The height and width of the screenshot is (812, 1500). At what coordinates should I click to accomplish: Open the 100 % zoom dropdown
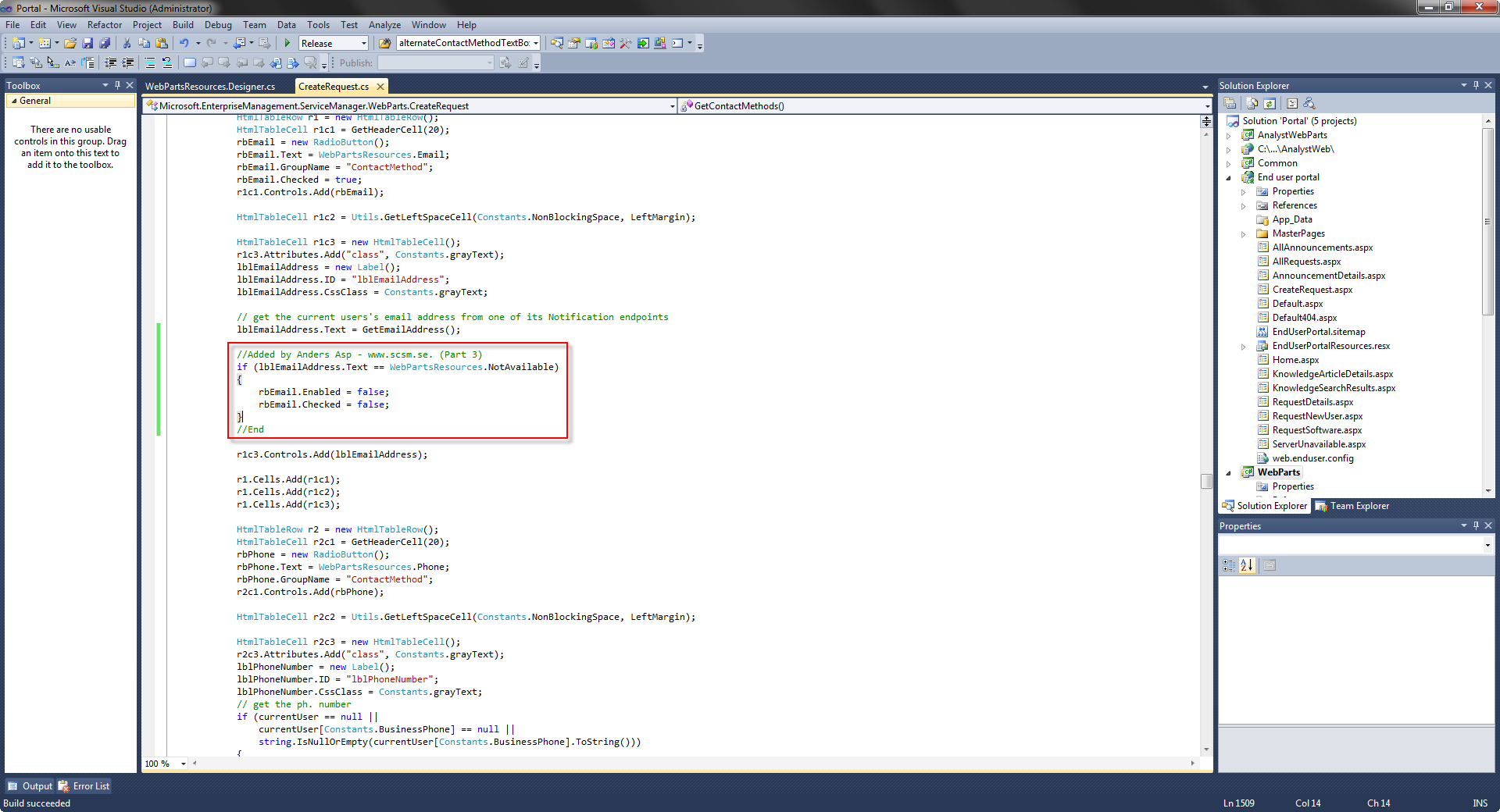pyautogui.click(x=184, y=764)
